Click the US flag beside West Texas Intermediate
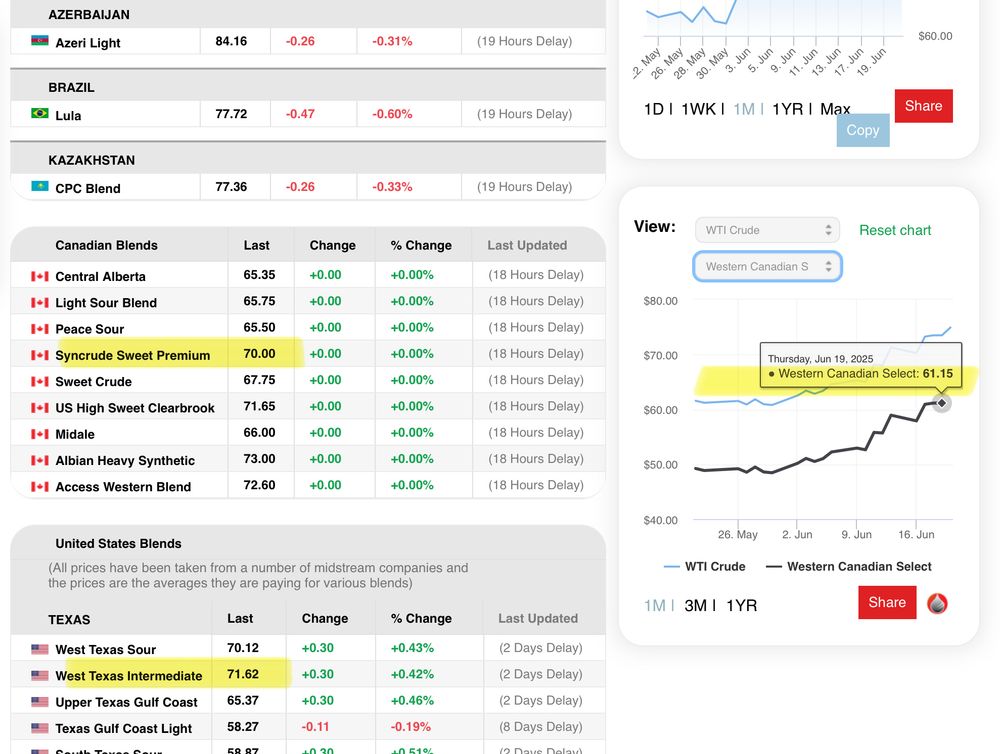1000x754 pixels. (x=40, y=676)
